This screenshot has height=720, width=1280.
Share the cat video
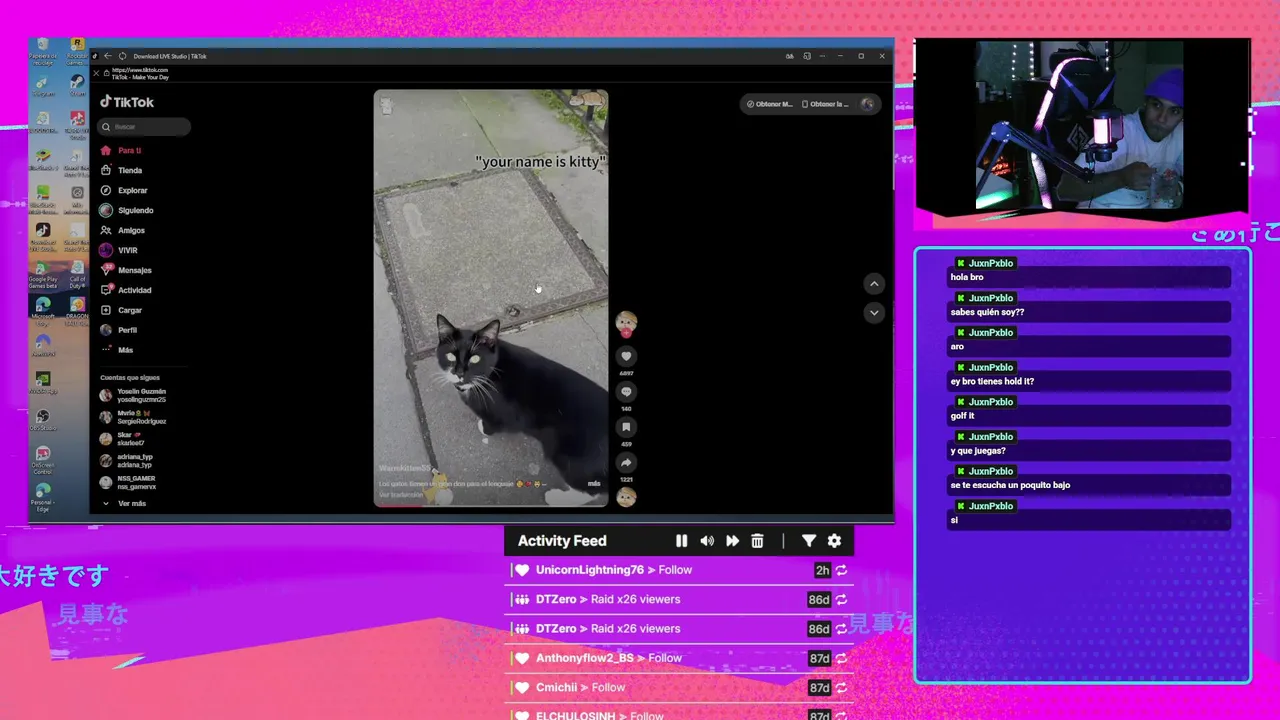(626, 463)
